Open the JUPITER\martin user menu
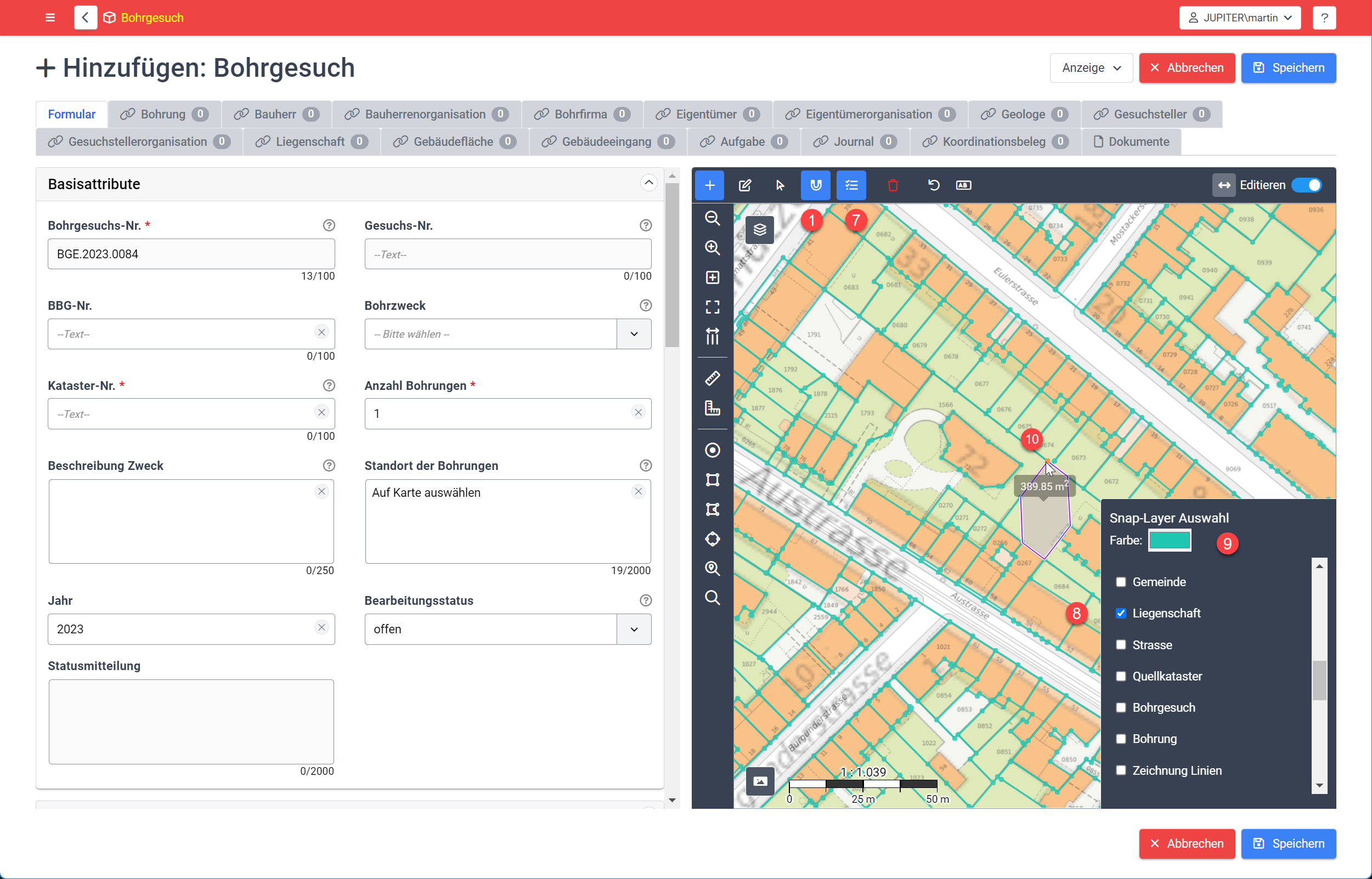Screen dimensions: 1372x879 [1240, 18]
